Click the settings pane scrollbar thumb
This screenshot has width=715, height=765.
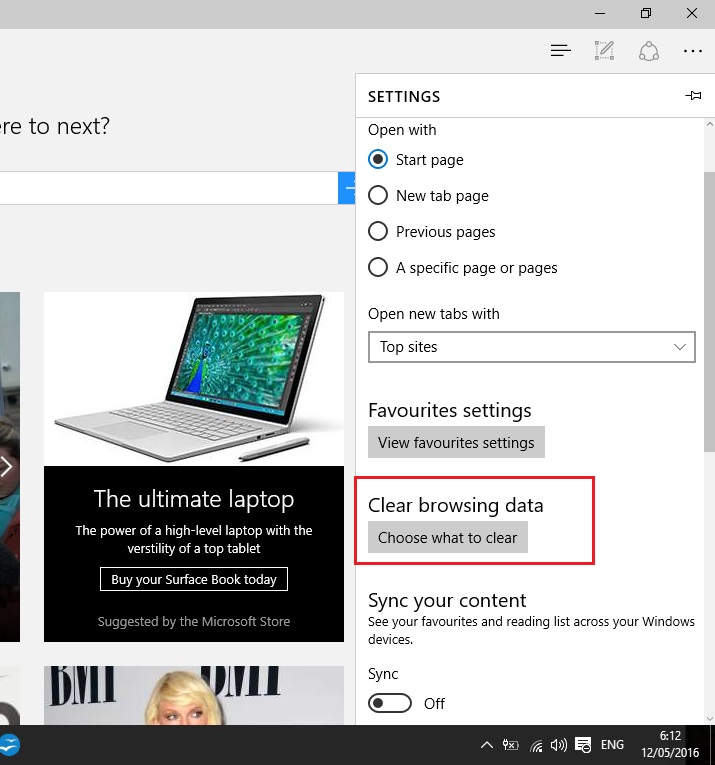pos(710,312)
